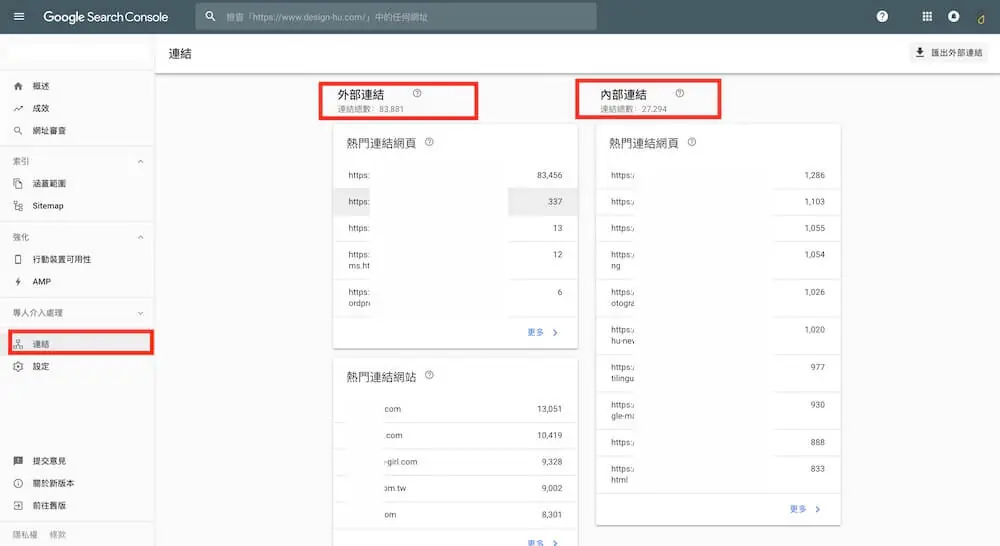Open the Google apps grid

pos(927,17)
